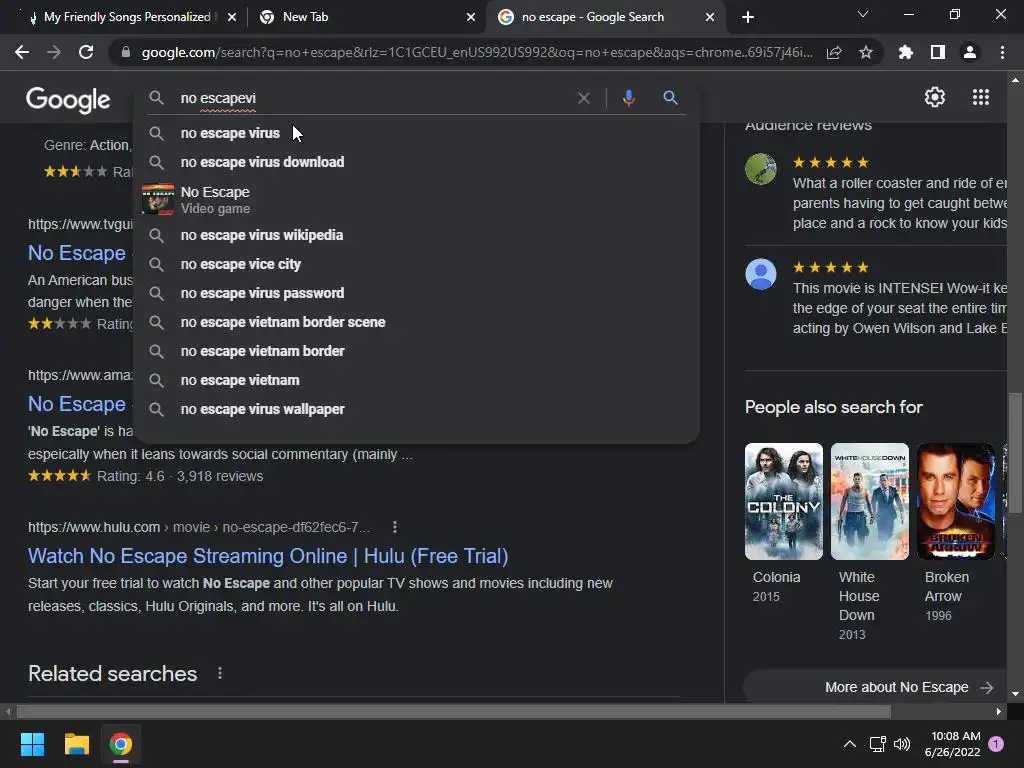Open the Google apps grid icon
This screenshot has height=768, width=1024.
click(981, 97)
